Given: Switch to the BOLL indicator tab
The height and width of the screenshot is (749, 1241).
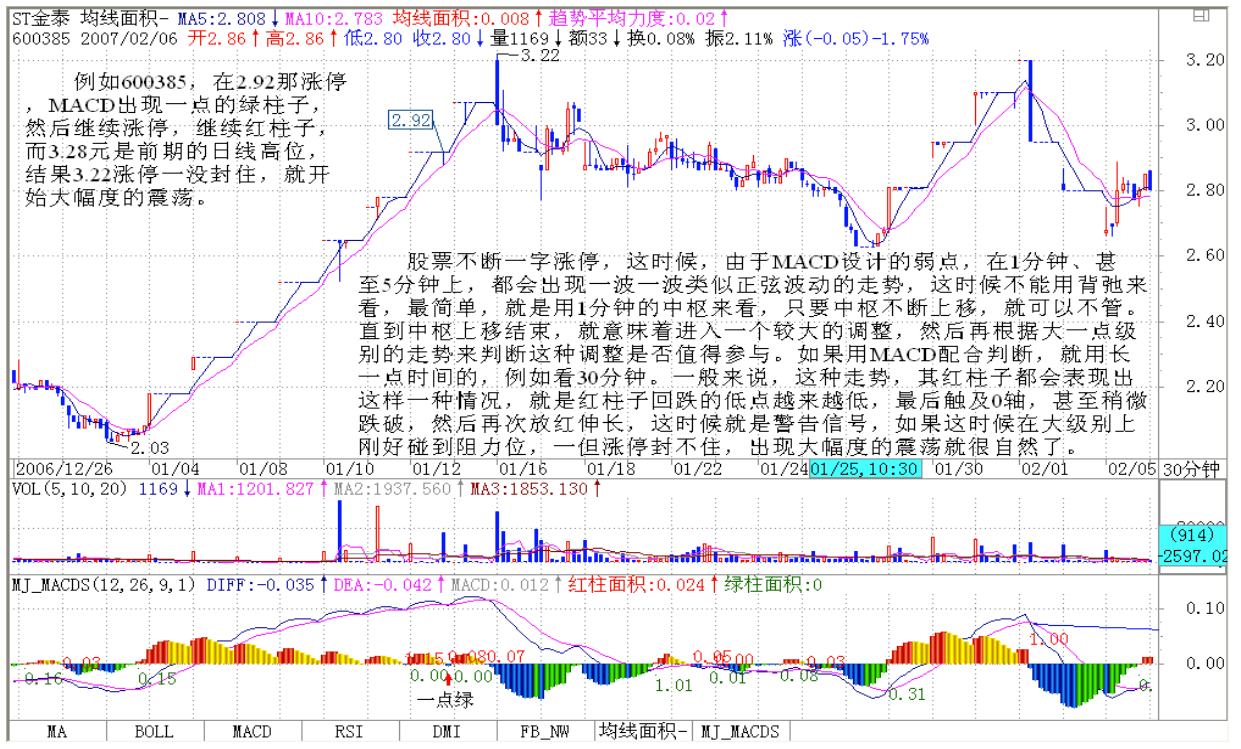Looking at the screenshot, I should point(155,732).
